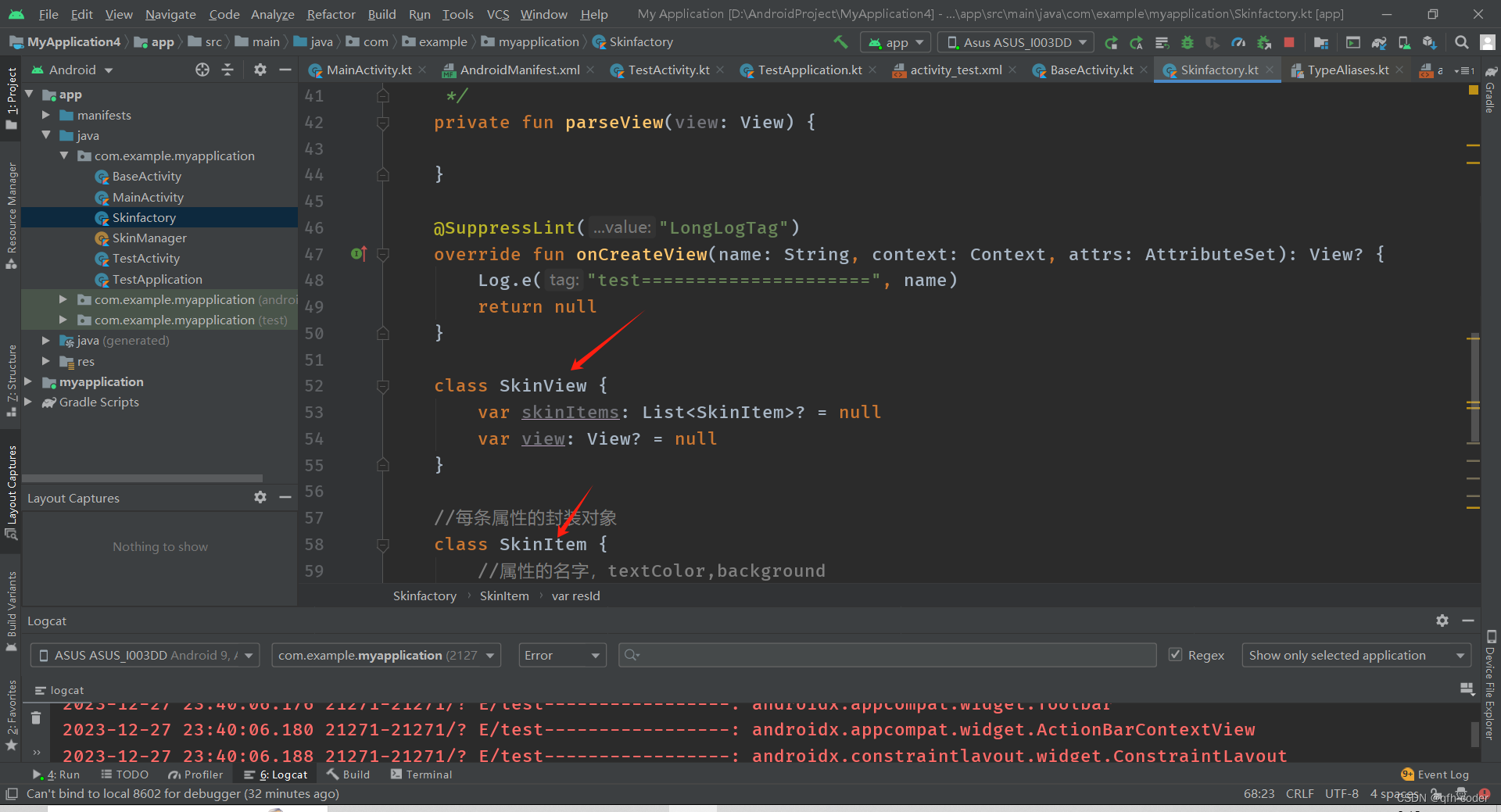
Task: Open the app run configuration dropdown
Action: (895, 43)
